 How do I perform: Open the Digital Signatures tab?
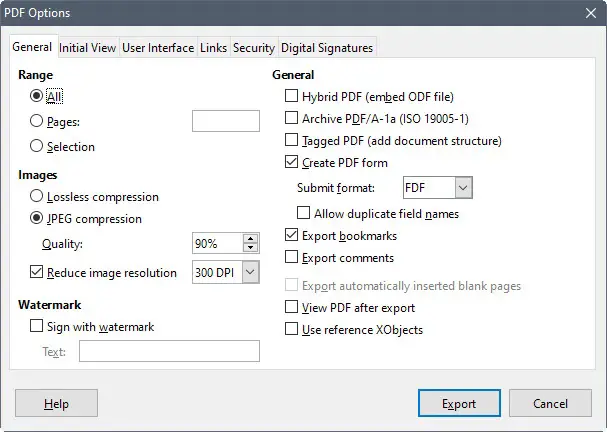pyautogui.click(x=326, y=48)
